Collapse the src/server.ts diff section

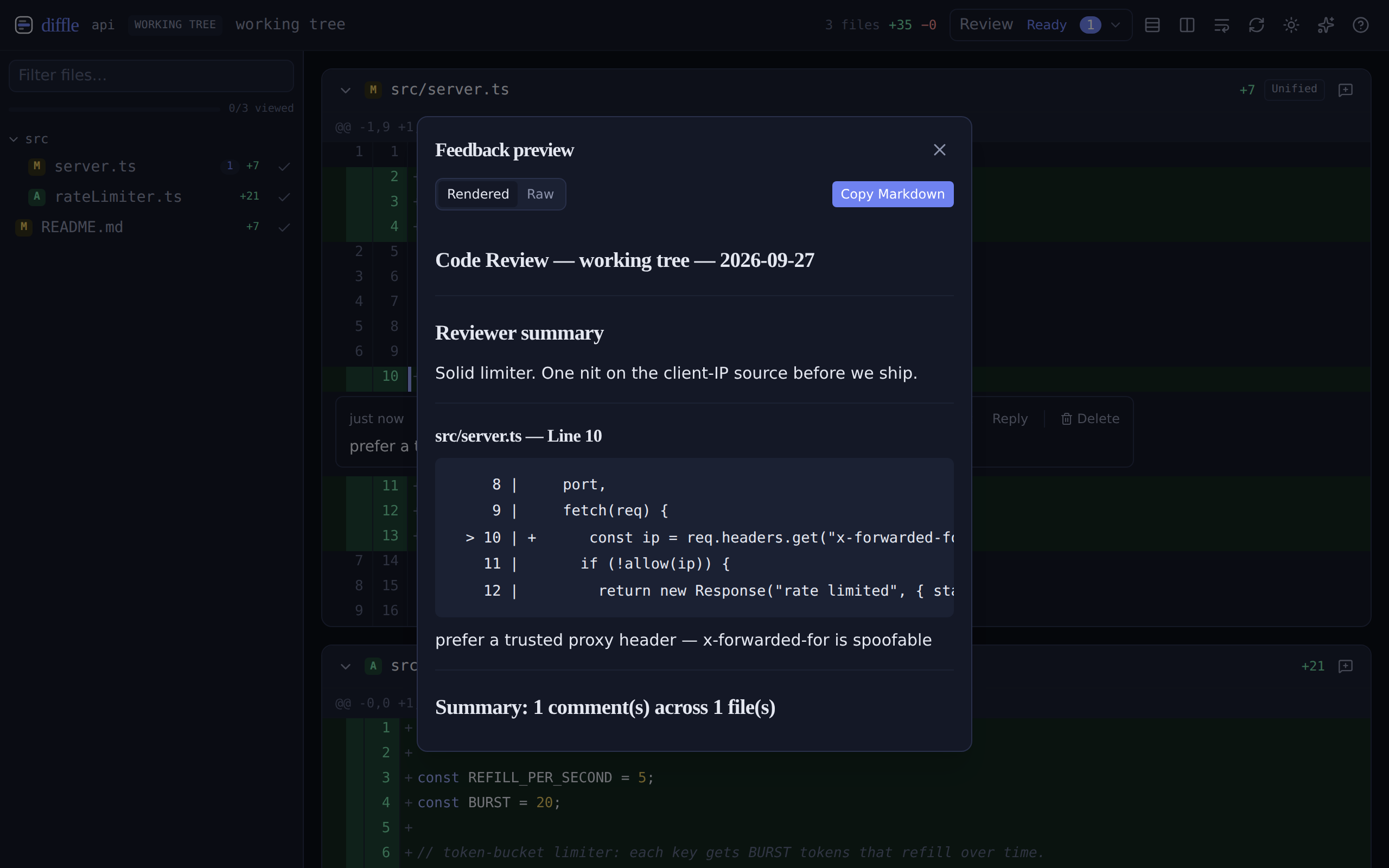pos(346,90)
